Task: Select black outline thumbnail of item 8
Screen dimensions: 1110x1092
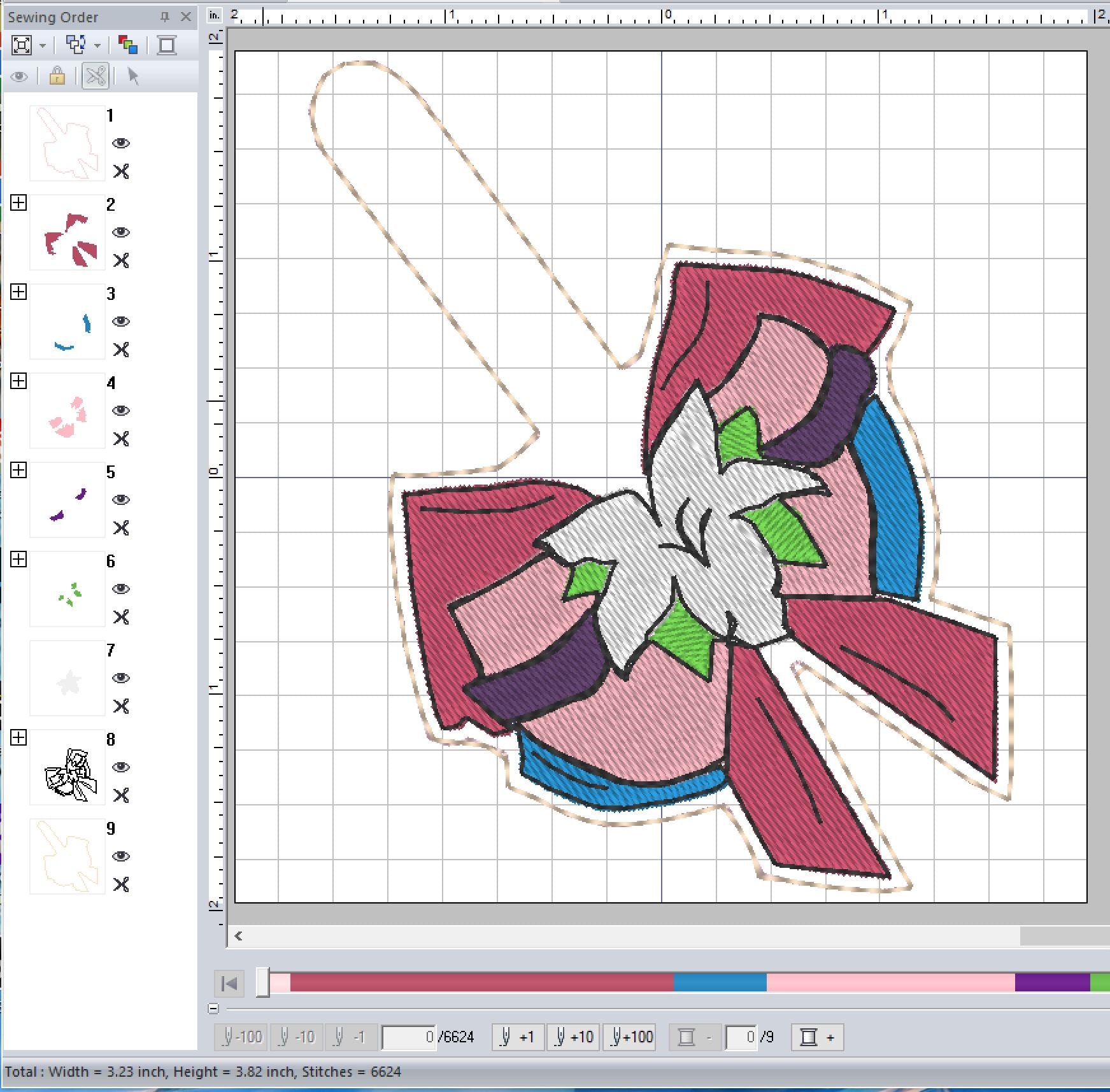Action: coord(68,767)
